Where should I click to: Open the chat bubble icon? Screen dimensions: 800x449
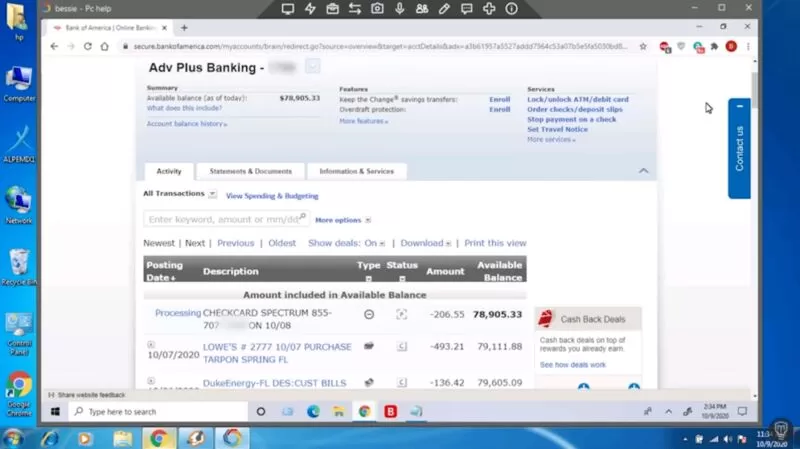(x=466, y=9)
